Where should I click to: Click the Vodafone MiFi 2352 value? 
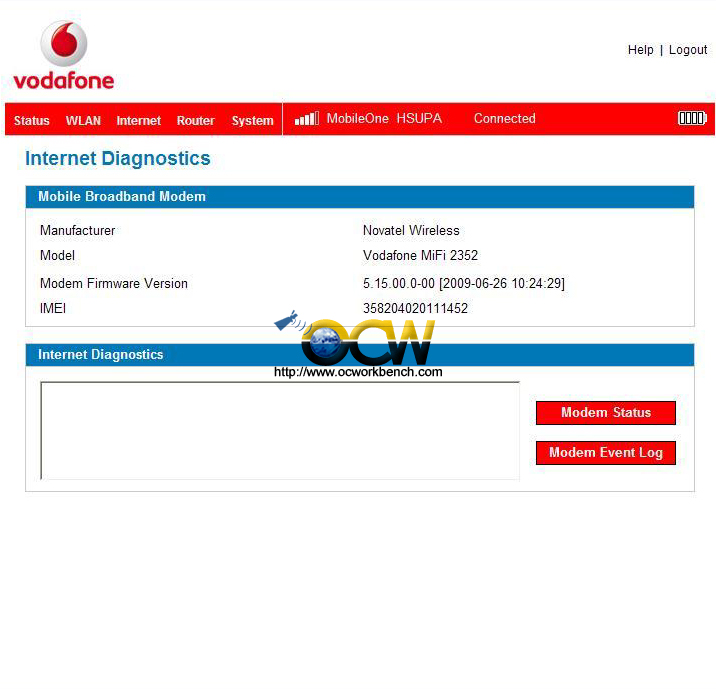(420, 256)
